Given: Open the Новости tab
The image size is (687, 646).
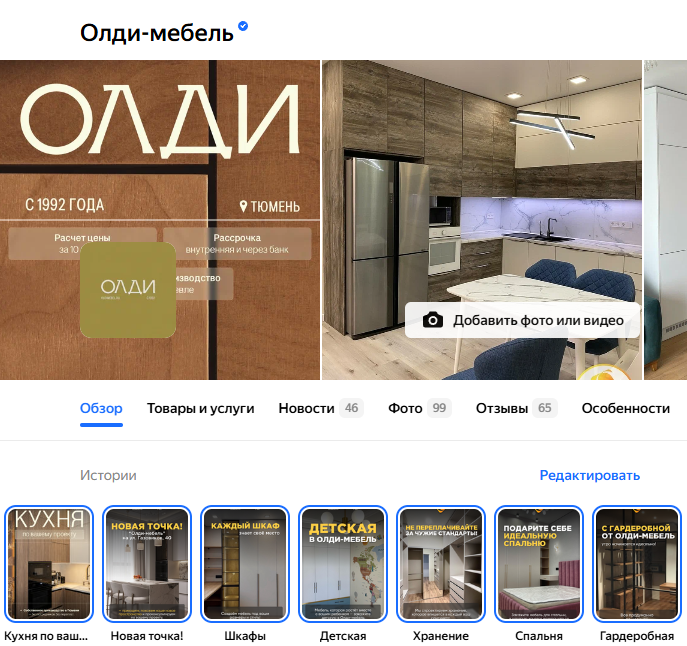Looking at the screenshot, I should point(321,408).
